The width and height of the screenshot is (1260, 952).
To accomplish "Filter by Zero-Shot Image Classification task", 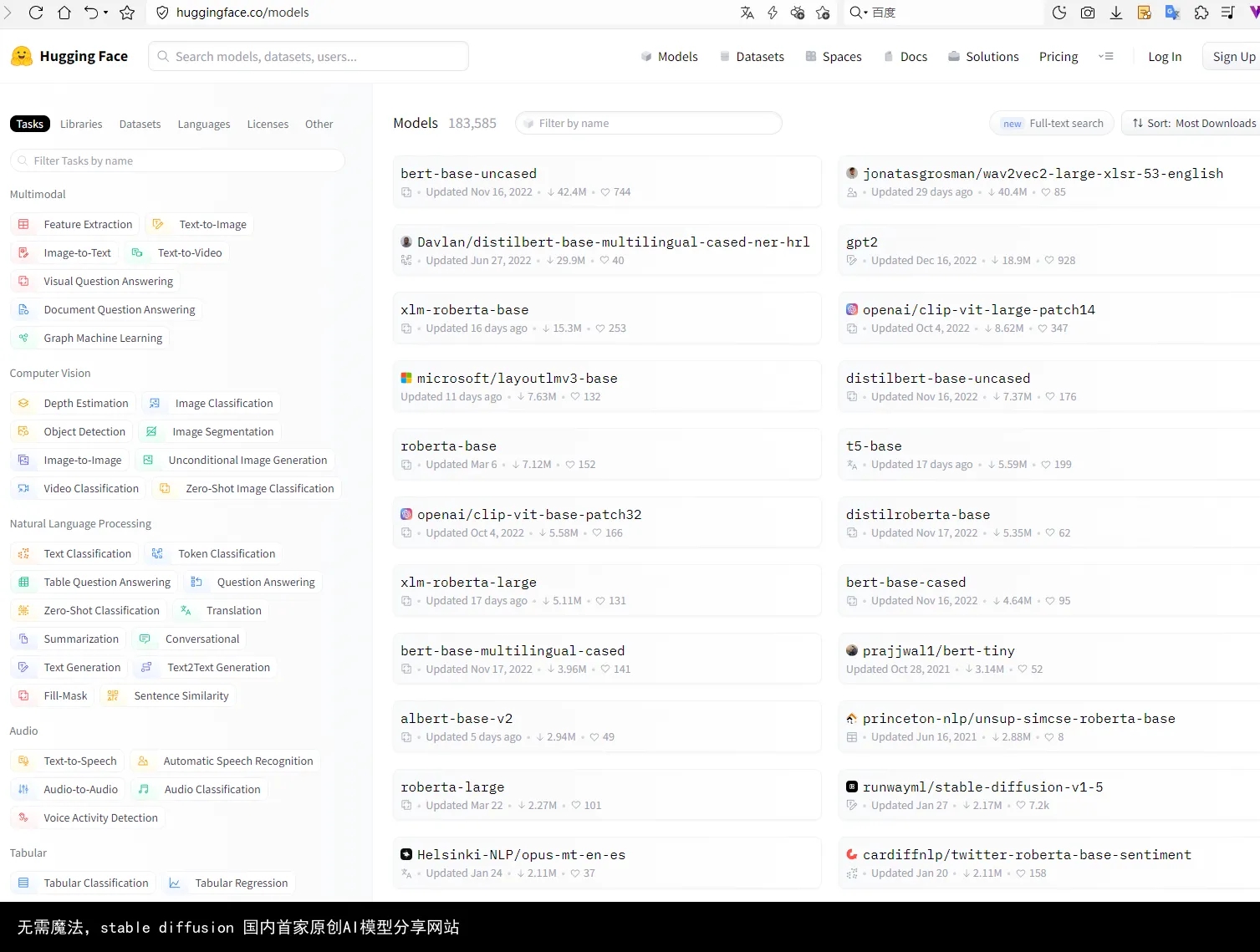I will pyautogui.click(x=247, y=488).
